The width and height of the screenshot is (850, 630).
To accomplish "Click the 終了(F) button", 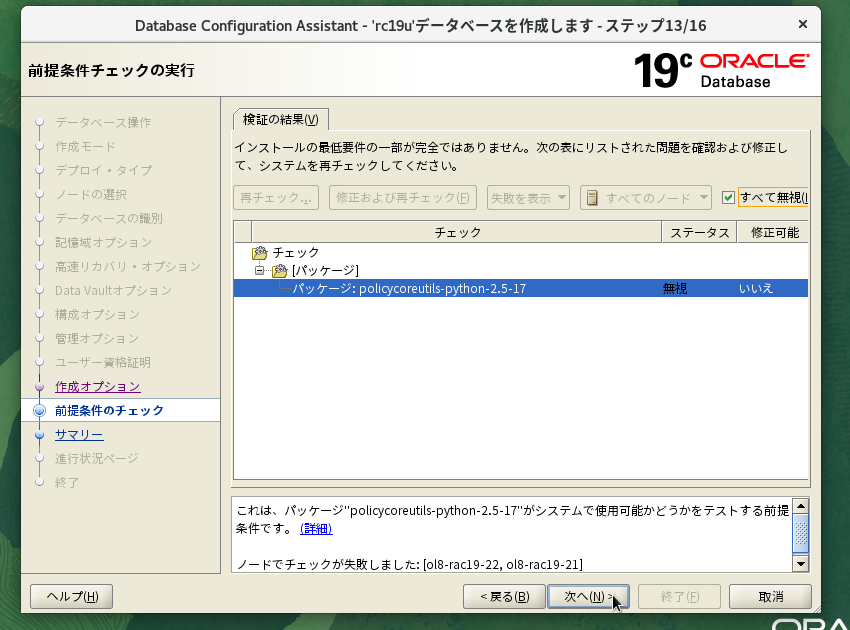I will coord(679,596).
